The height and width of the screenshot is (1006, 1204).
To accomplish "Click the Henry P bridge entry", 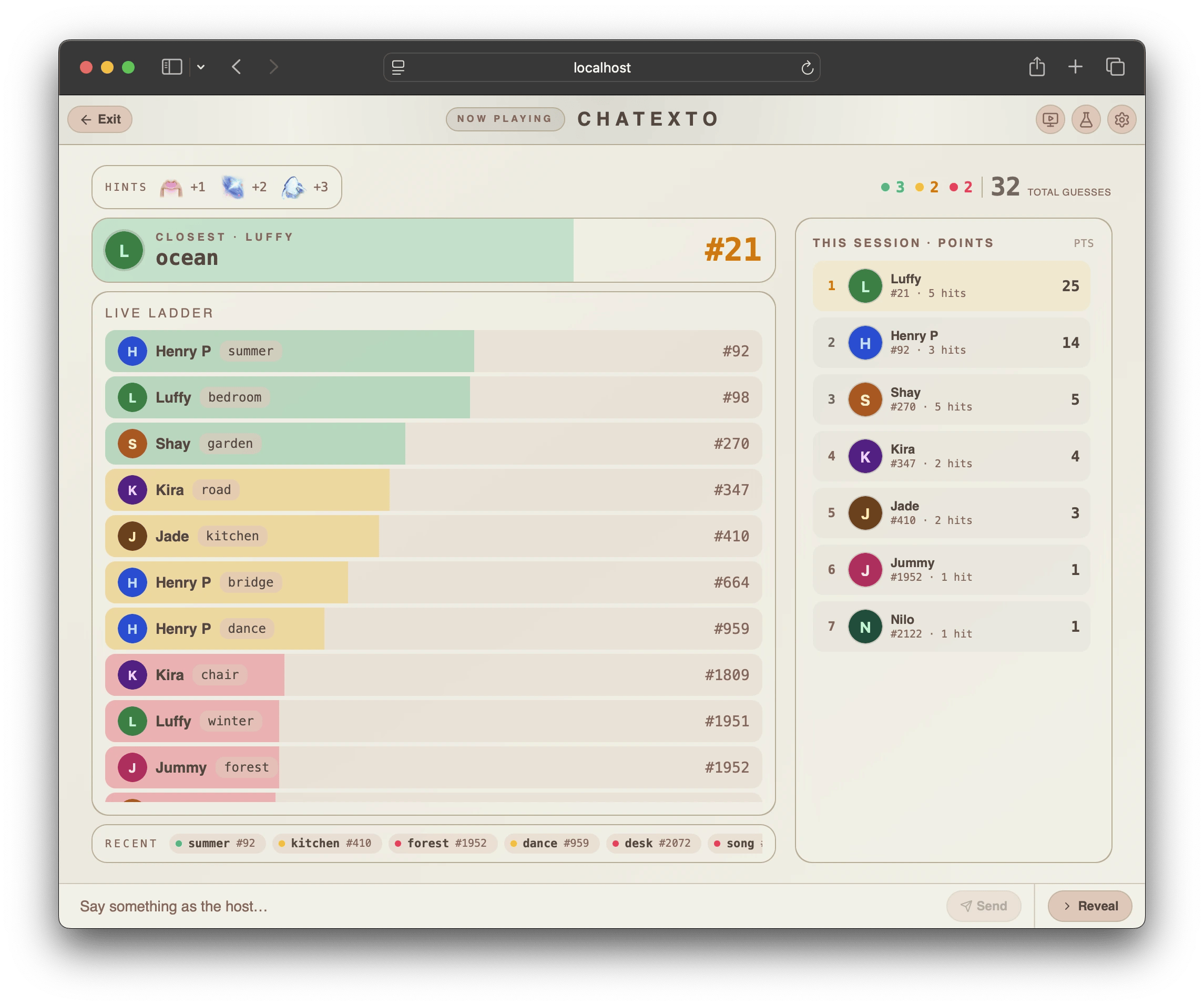I will point(433,582).
